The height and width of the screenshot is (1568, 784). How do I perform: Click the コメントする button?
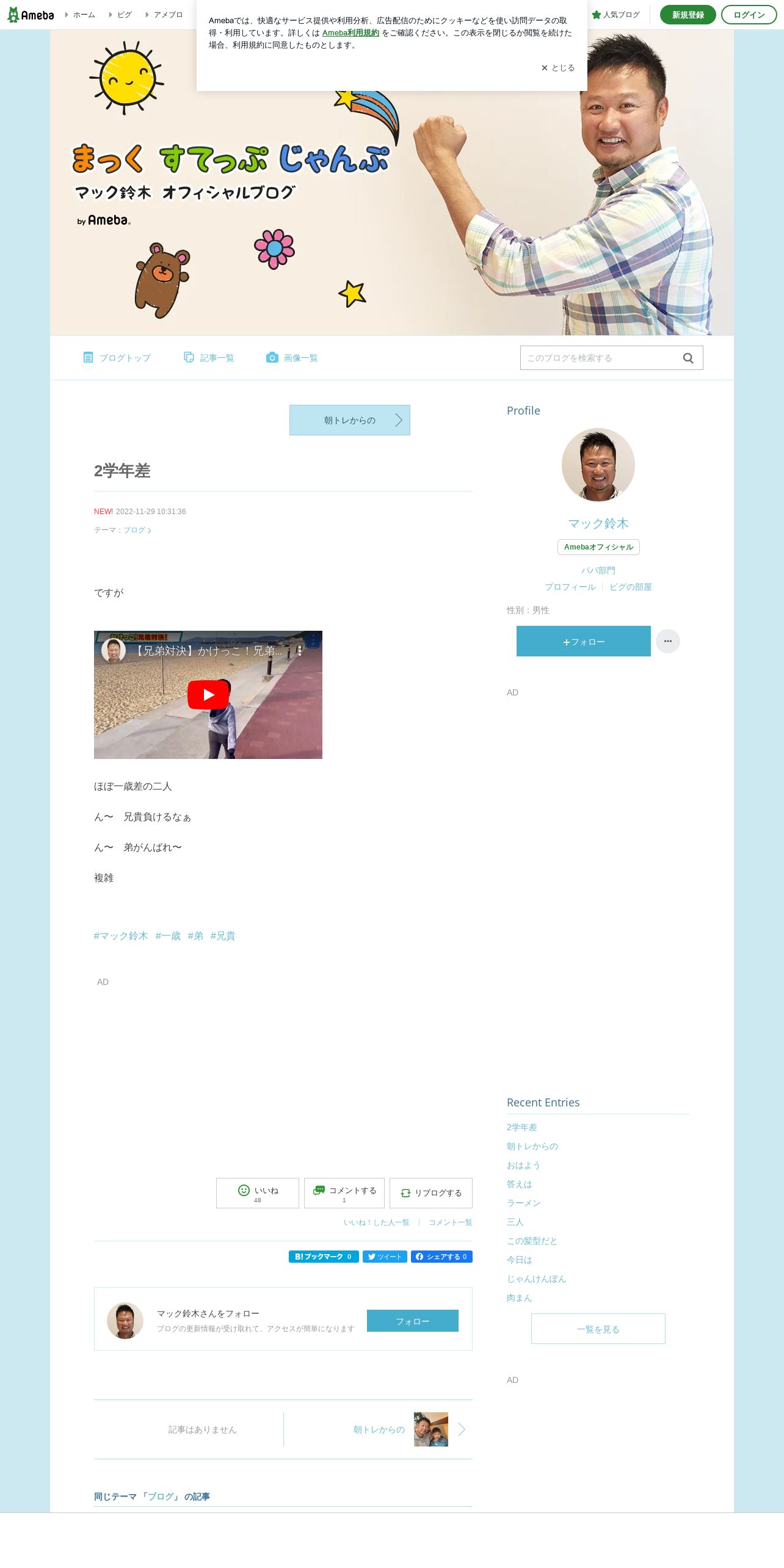coord(344,1193)
